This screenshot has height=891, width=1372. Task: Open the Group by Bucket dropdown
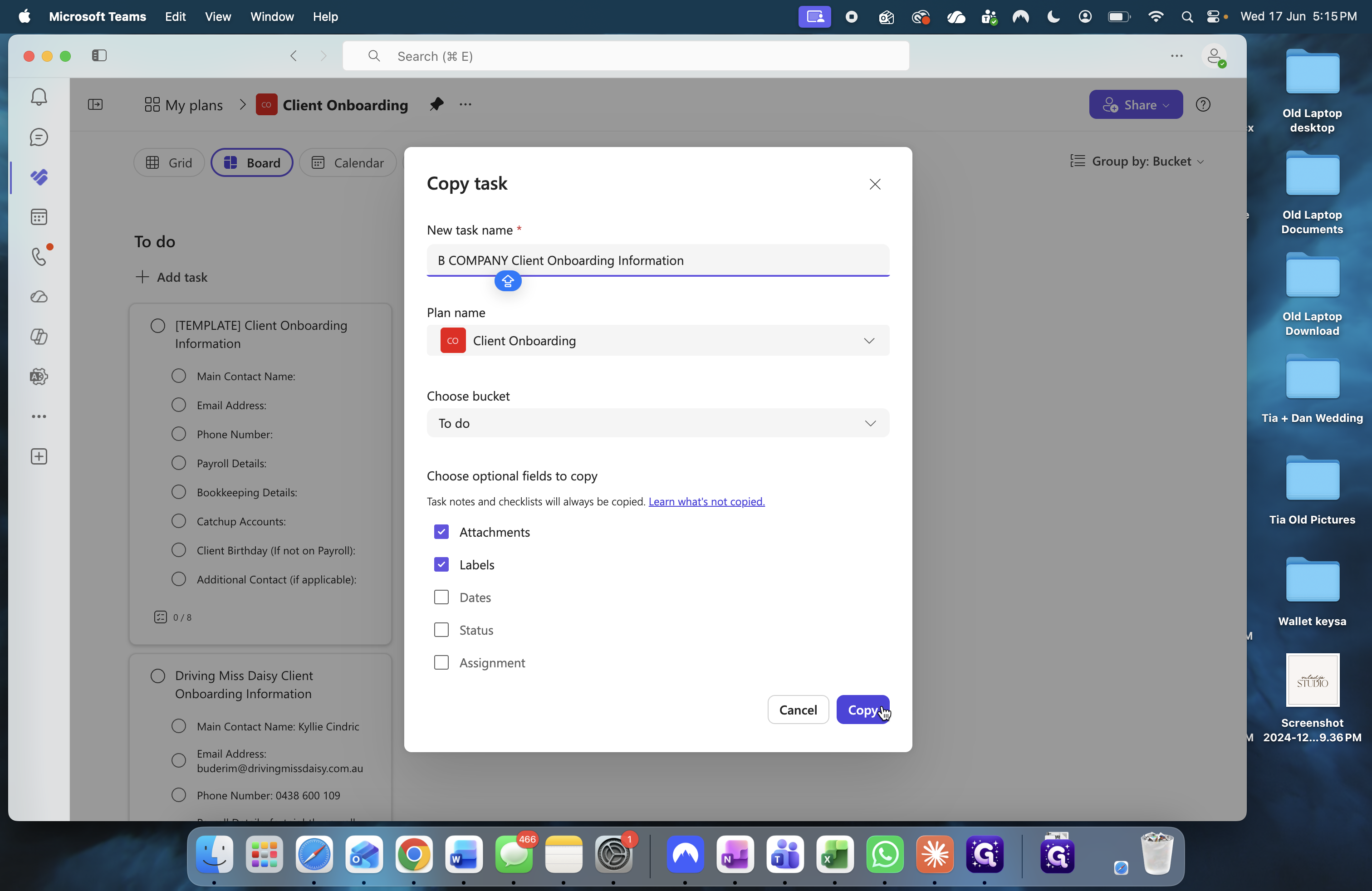point(1137,162)
